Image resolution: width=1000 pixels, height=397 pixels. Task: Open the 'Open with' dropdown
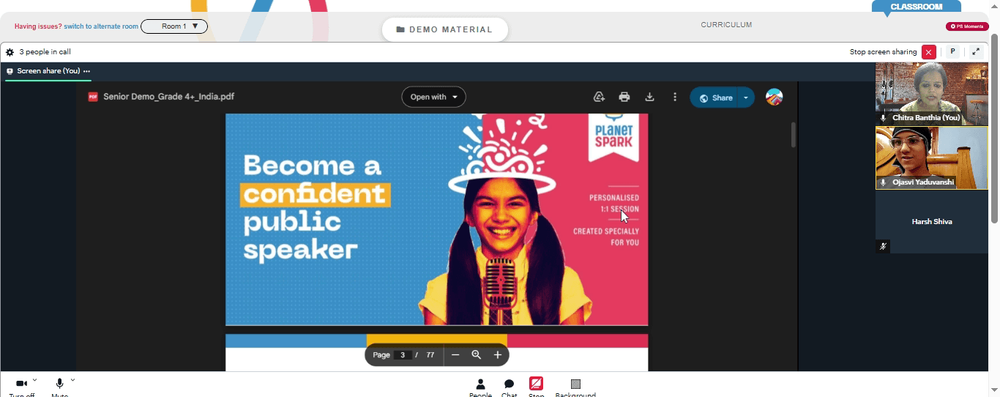[434, 97]
